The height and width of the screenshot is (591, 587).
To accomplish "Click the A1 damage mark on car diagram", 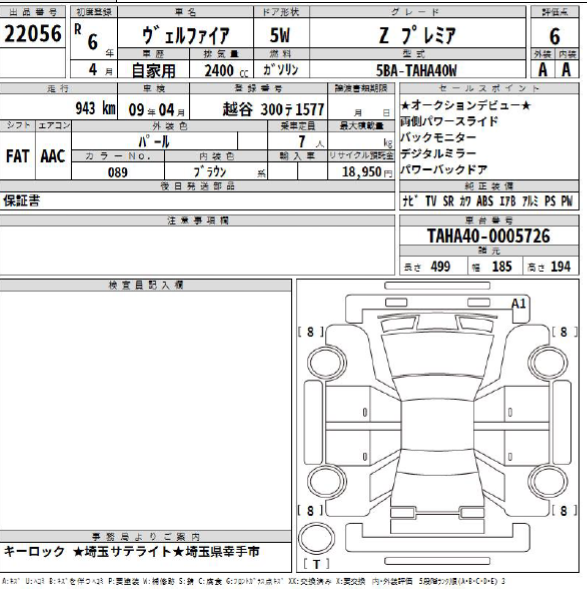I will (x=518, y=303).
